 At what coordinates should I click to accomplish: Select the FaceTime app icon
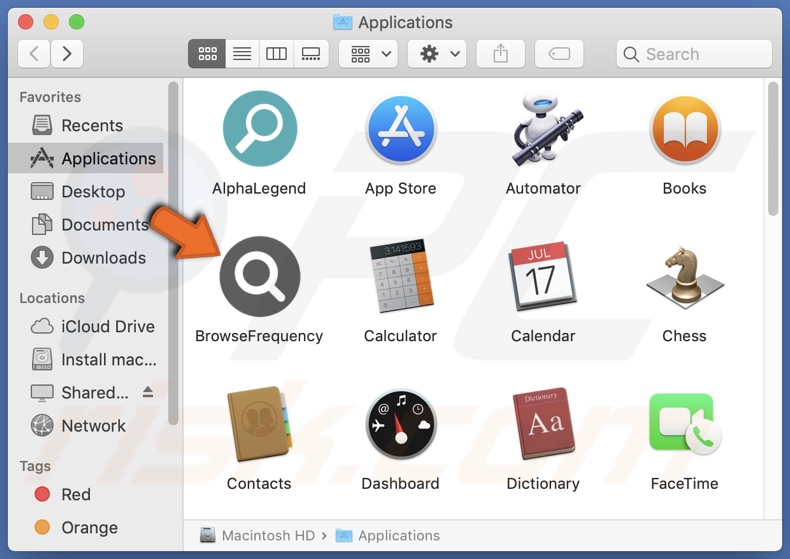[x=685, y=424]
